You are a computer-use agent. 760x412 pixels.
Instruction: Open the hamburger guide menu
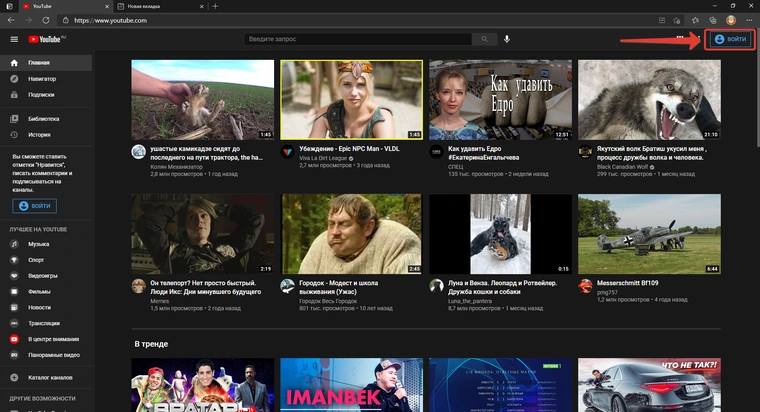click(x=14, y=40)
